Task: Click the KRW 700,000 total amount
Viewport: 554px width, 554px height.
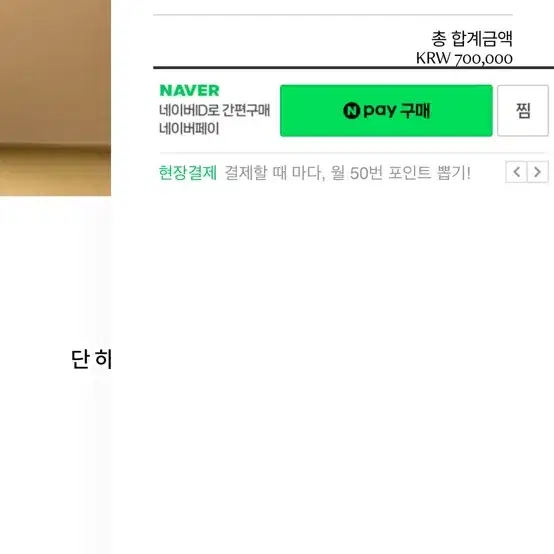Action: 464,59
